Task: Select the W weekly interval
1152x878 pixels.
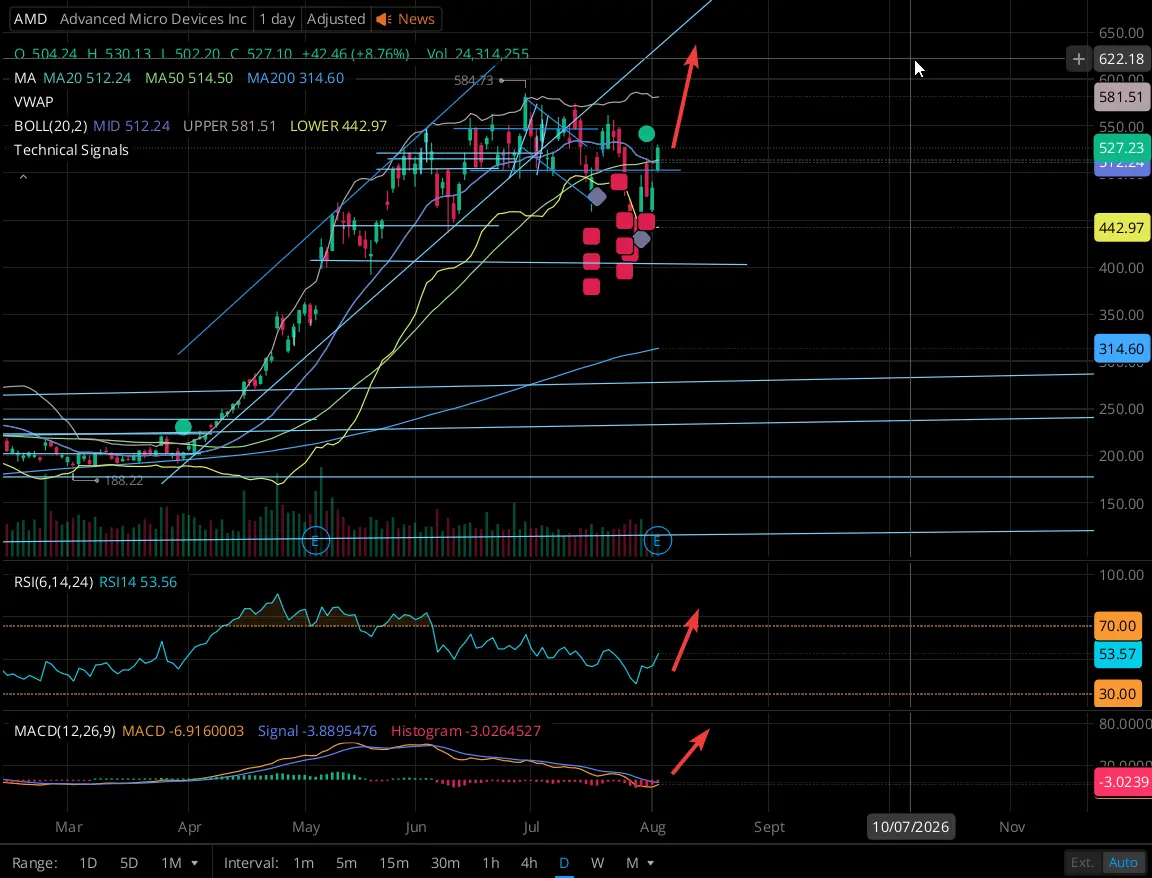Action: point(597,863)
